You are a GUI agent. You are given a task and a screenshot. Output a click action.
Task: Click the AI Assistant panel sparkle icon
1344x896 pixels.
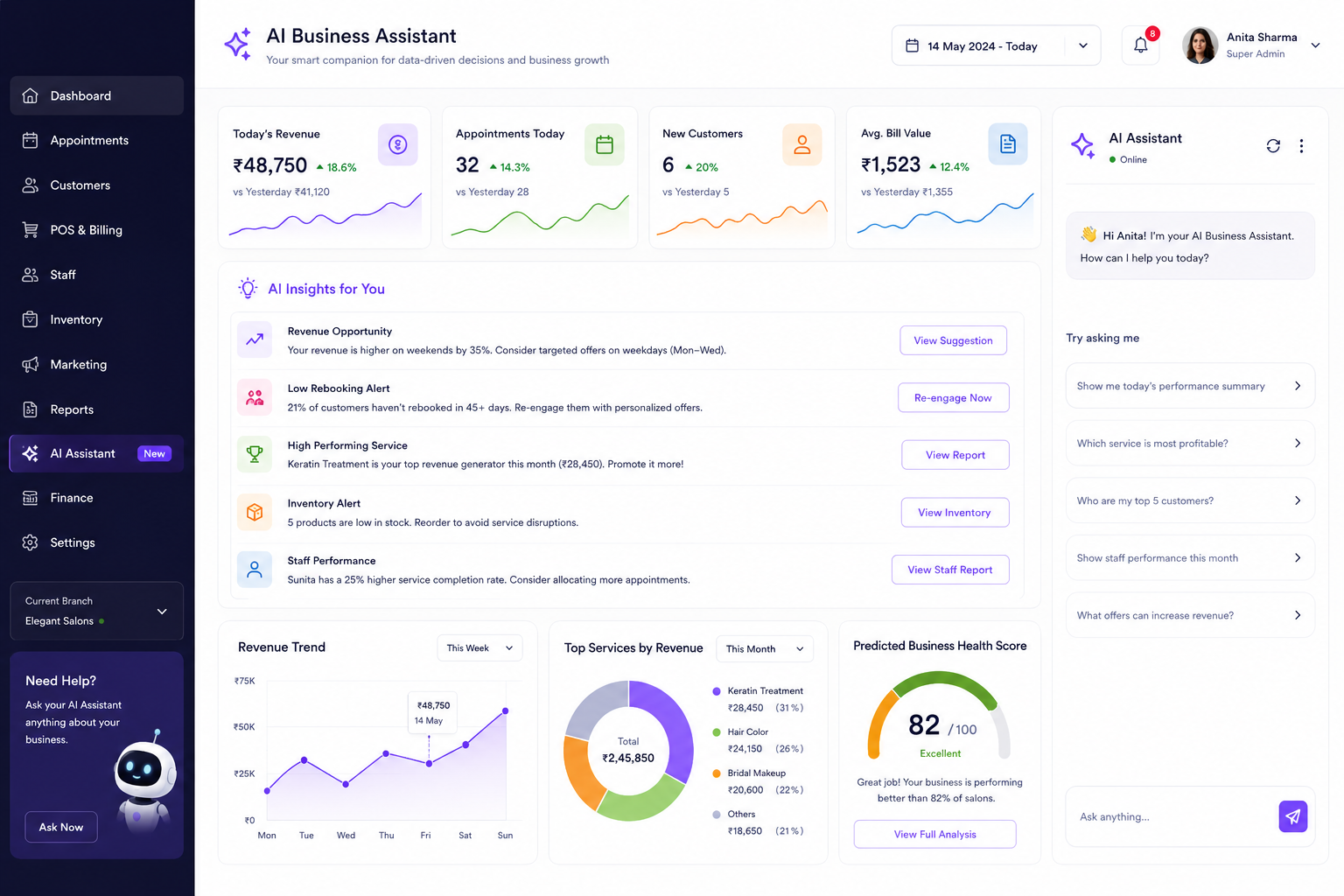tap(1082, 146)
